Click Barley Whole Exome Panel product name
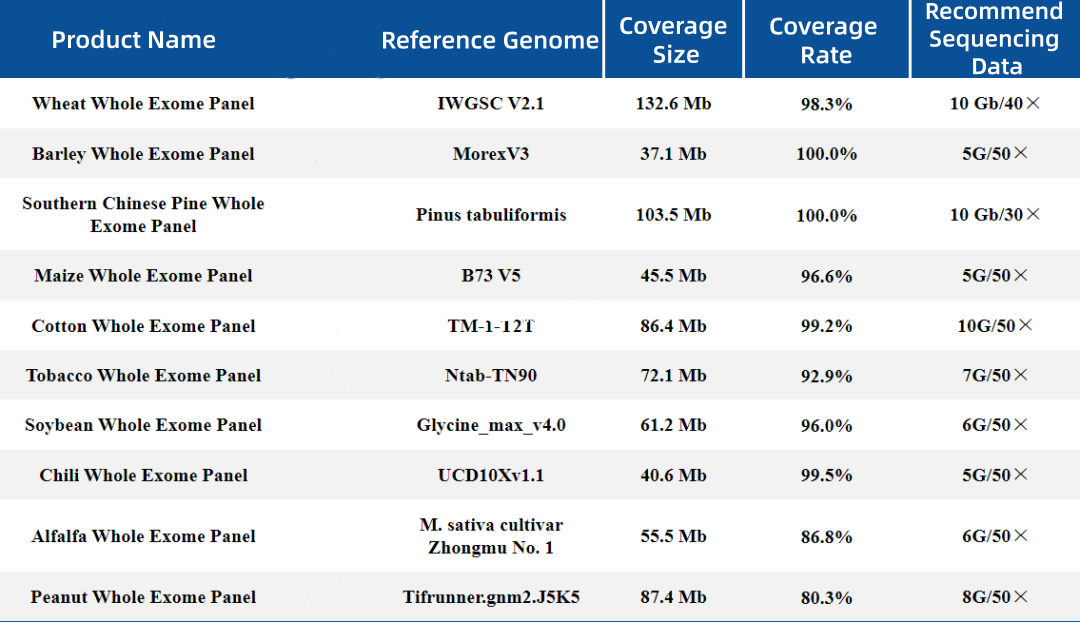 coord(143,154)
